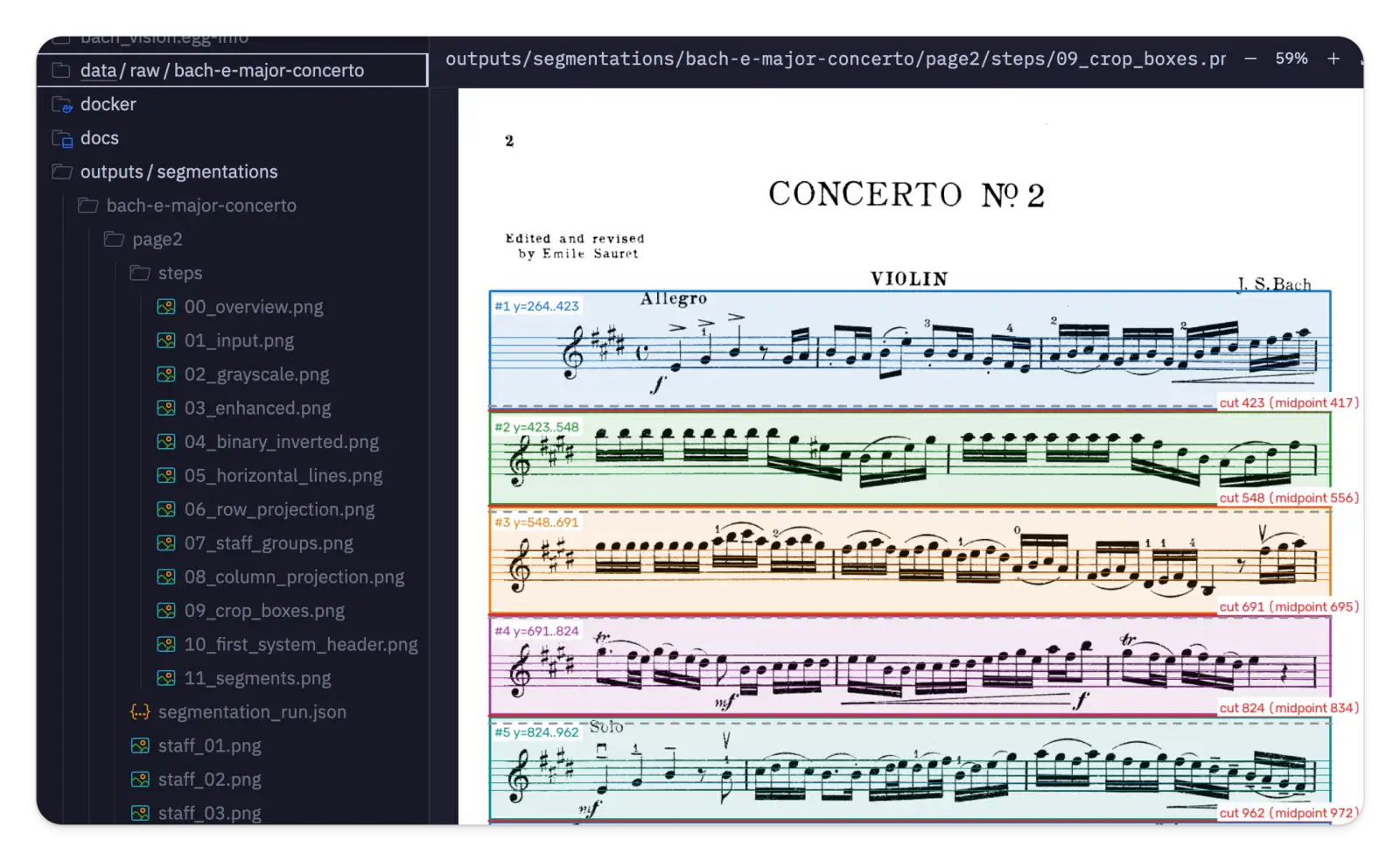Click the image icon of 03_enhanced.png

tap(166, 408)
